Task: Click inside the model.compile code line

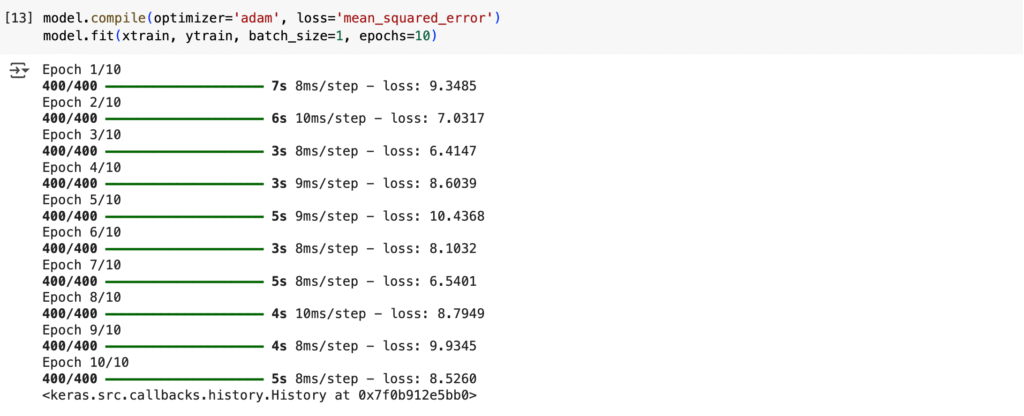Action: pos(271,19)
